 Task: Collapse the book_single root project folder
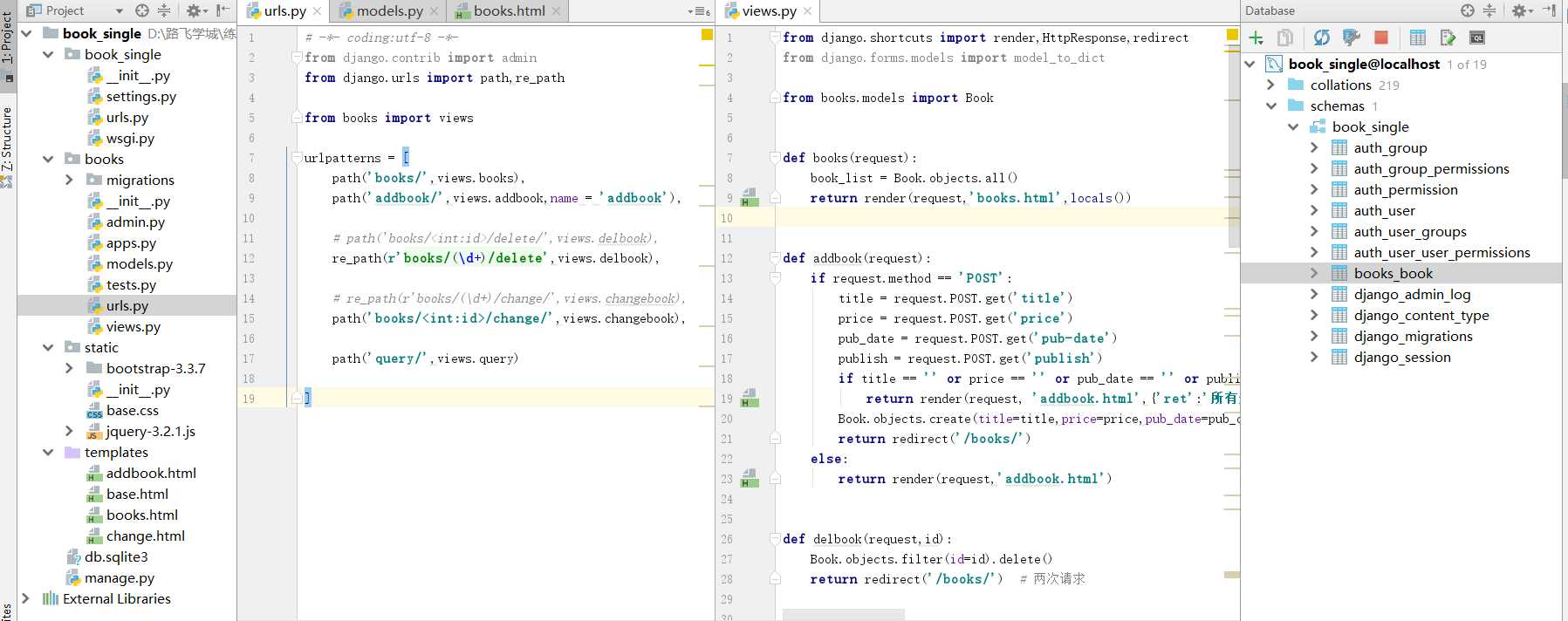tap(26, 33)
